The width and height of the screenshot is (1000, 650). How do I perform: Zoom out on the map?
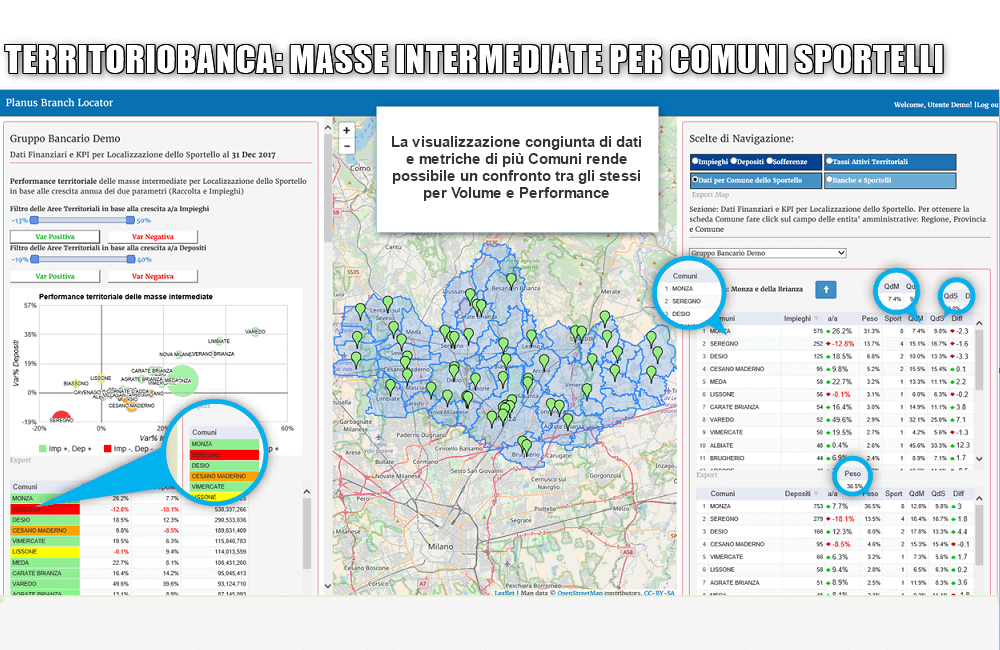(346, 146)
